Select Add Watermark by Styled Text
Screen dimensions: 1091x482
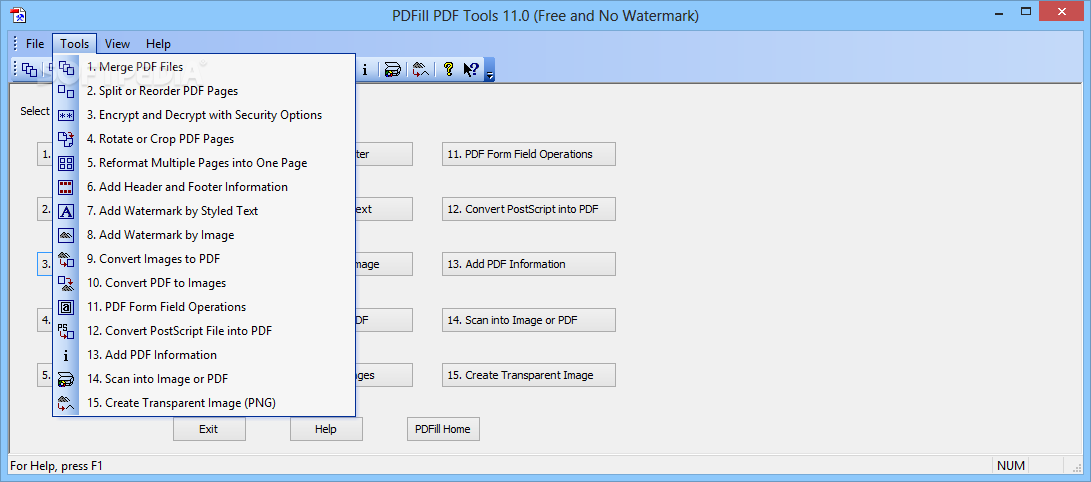click(204, 211)
